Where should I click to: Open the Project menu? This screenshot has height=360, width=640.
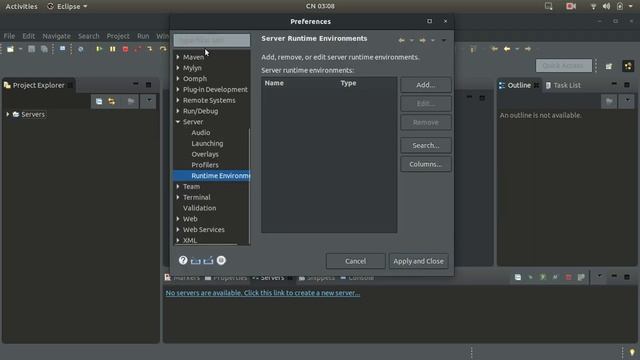click(118, 36)
